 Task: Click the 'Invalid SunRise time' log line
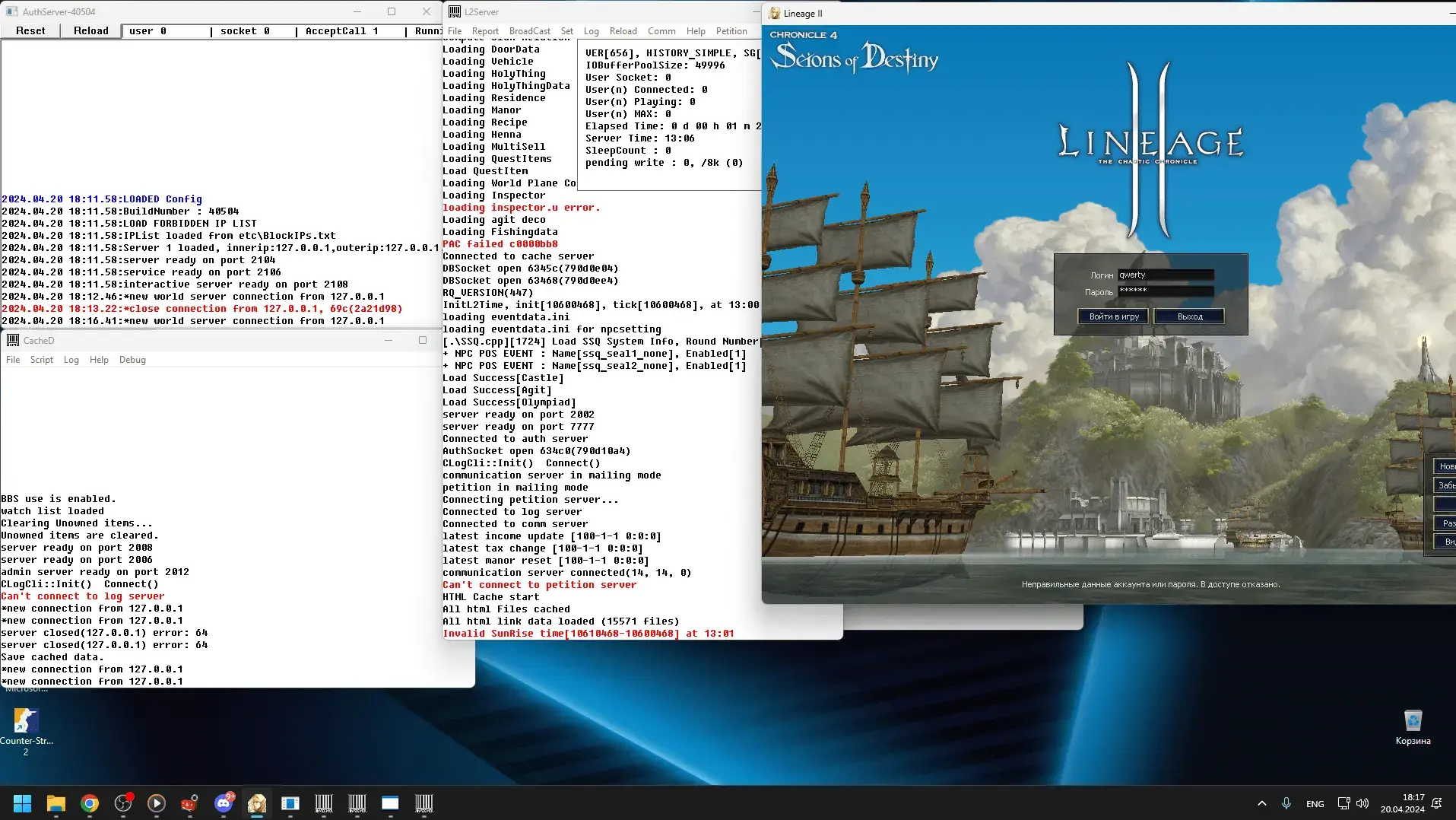pyautogui.click(x=588, y=634)
